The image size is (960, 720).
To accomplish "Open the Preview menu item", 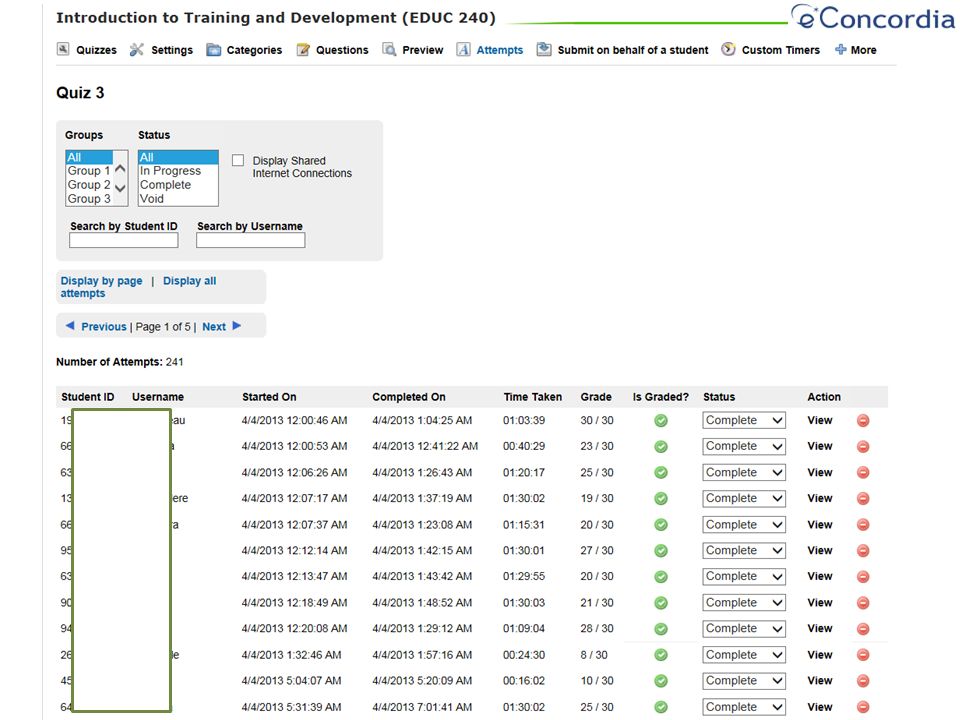I will tap(422, 50).
